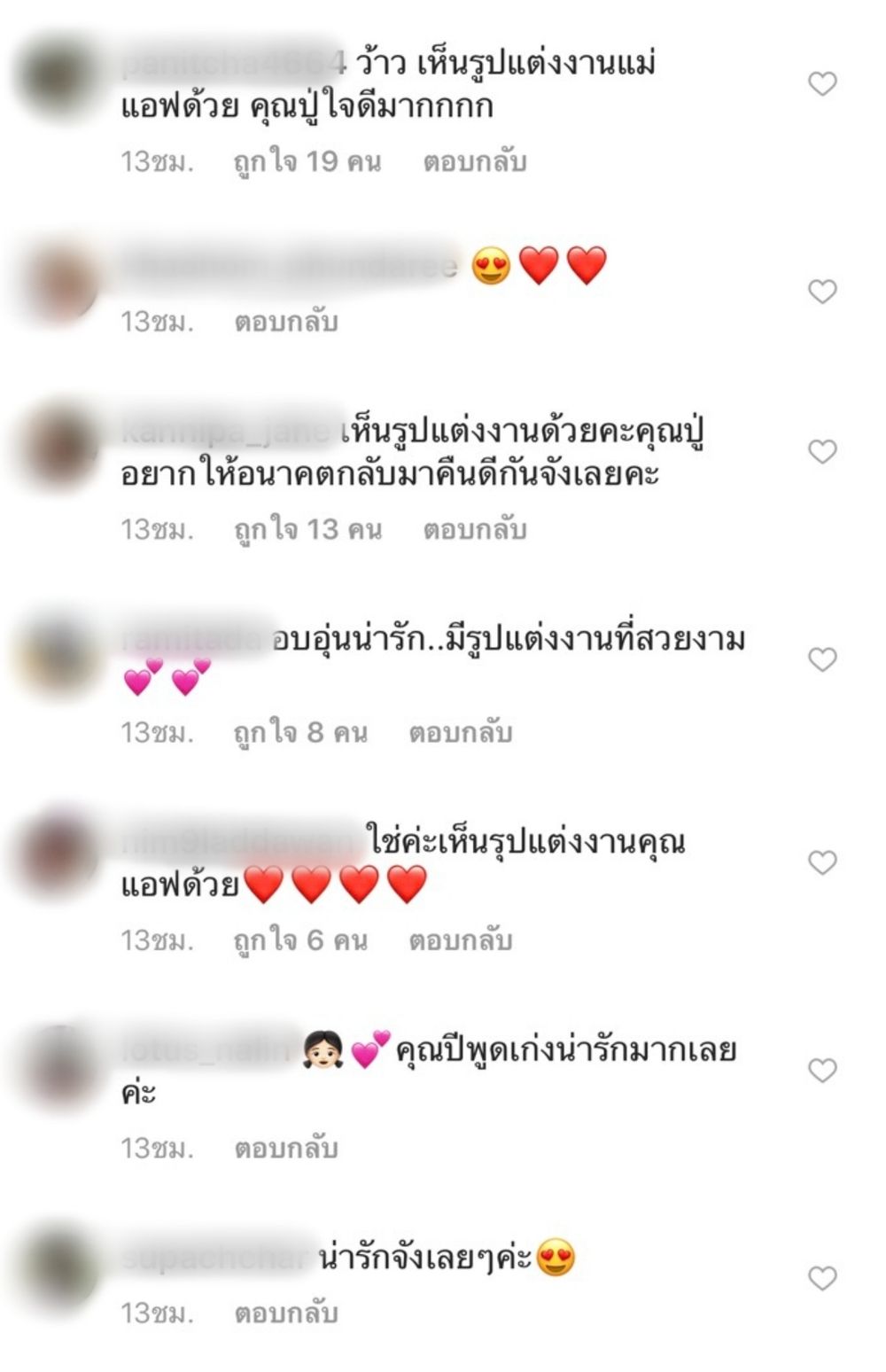The image size is (886, 1372).
Task: Like the comment with 13 likes
Action: [x=822, y=452]
